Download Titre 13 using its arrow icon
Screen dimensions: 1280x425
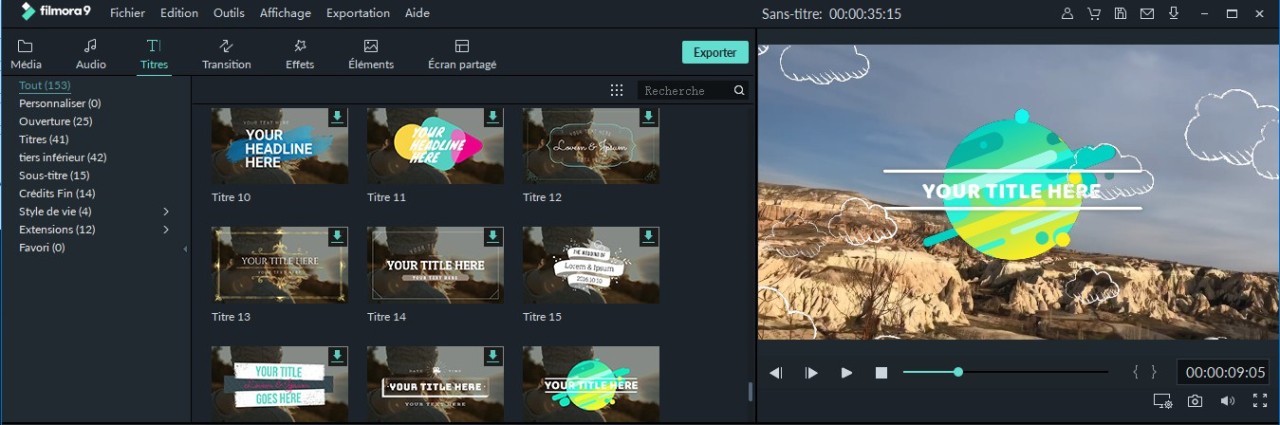(x=337, y=236)
